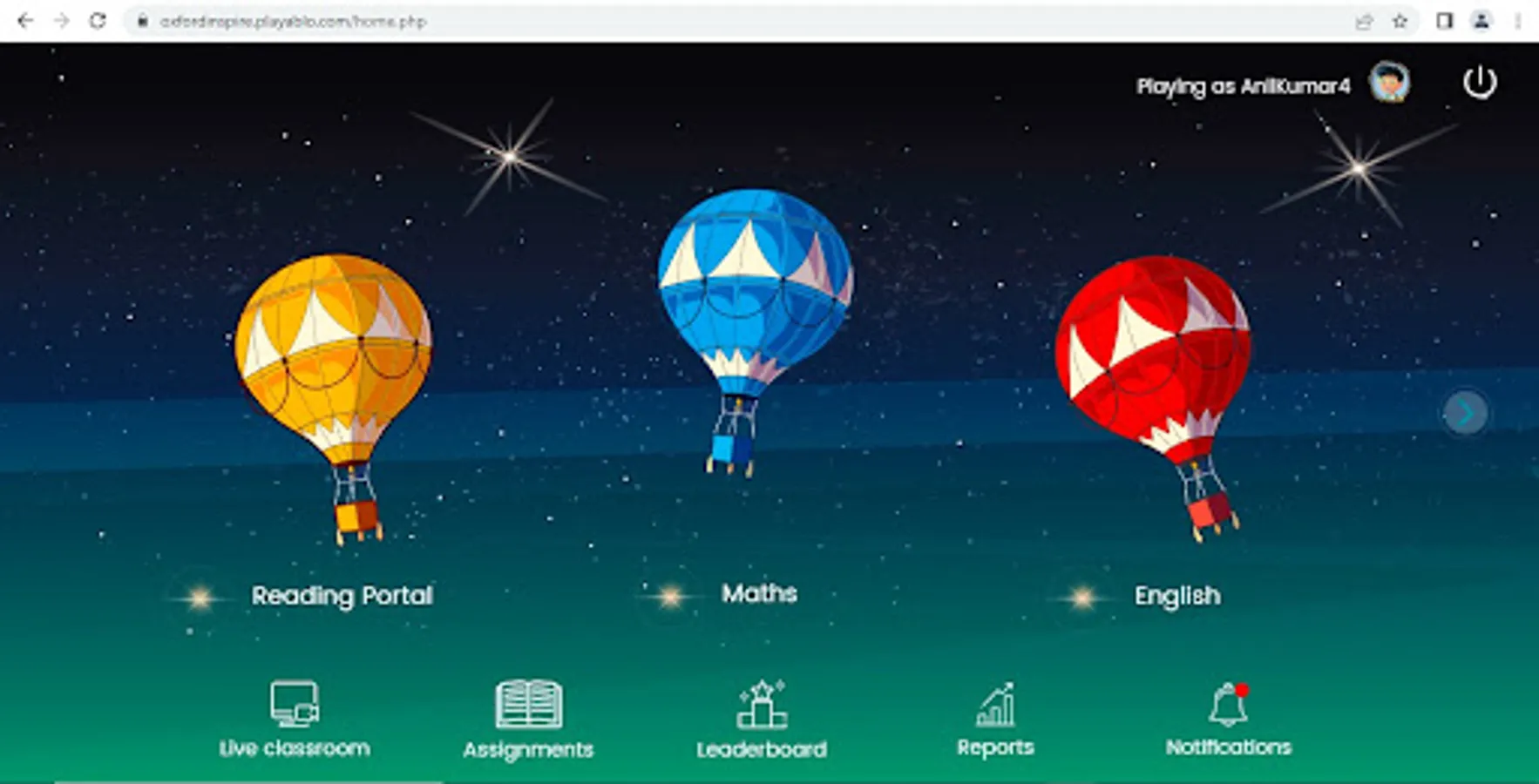The image size is (1539, 784).
Task: Click the Leaderboard text label
Action: tap(762, 749)
